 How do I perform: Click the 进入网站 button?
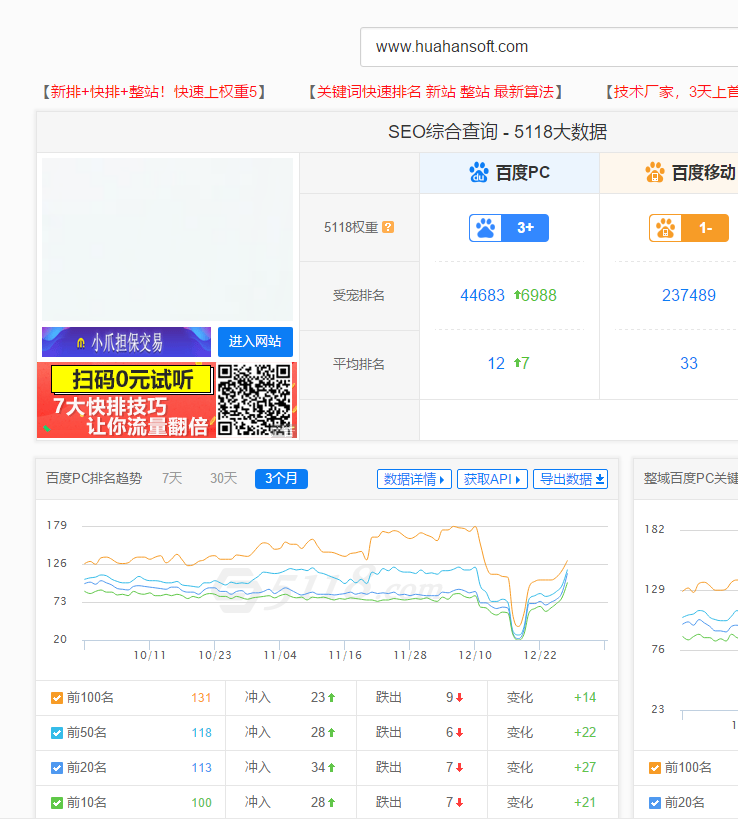click(255, 342)
